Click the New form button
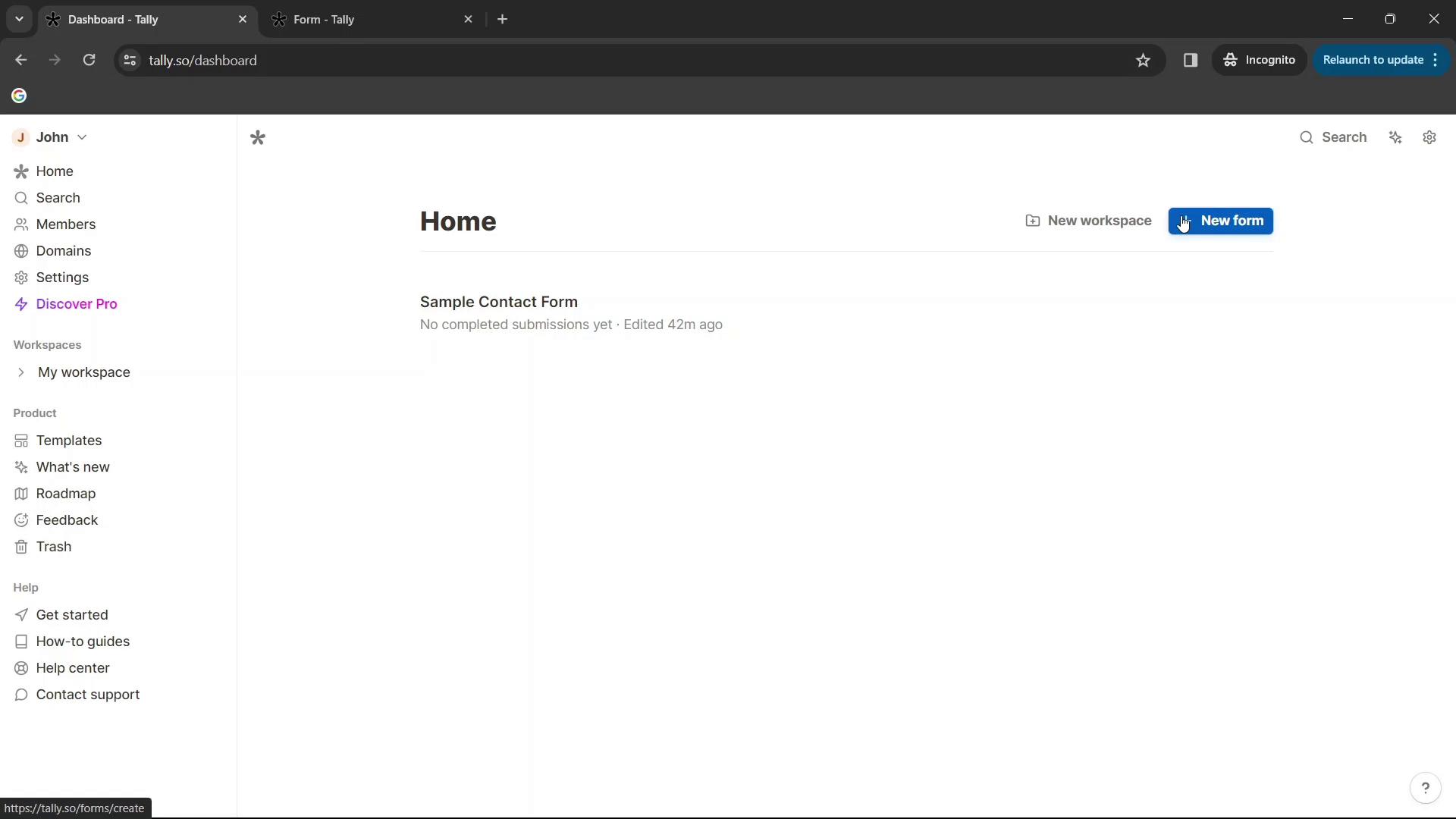1456x819 pixels. tap(1222, 220)
